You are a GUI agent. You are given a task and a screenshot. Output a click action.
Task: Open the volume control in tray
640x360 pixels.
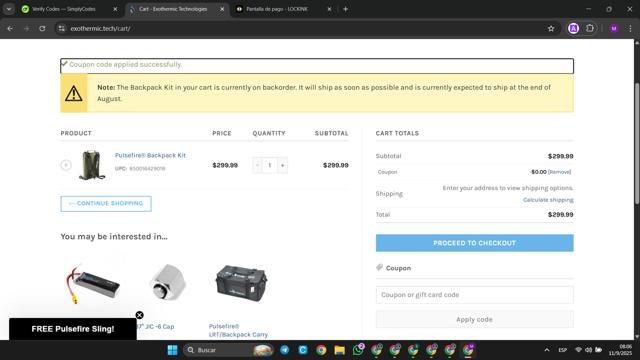(588, 350)
